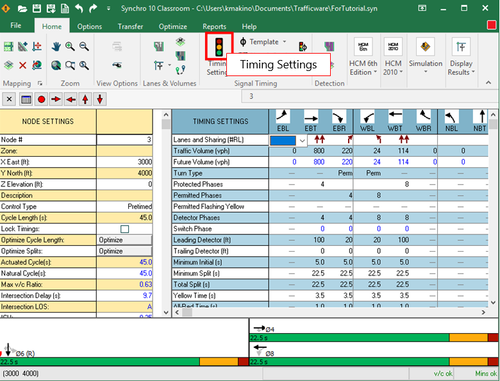Expand the Display Results dropdown arrow

(473, 72)
